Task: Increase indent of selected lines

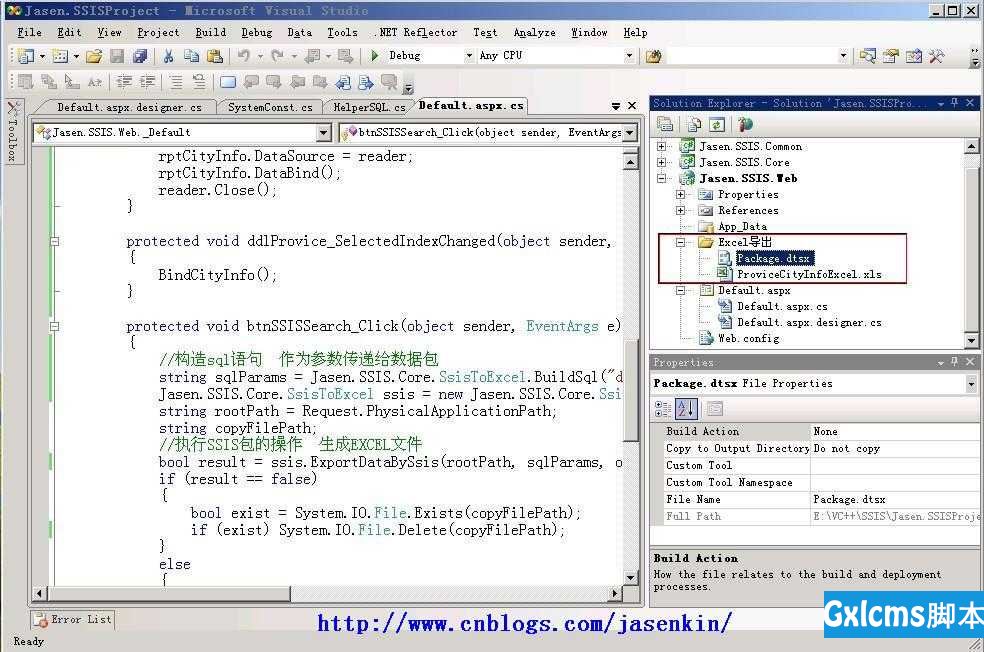Action: pos(147,82)
